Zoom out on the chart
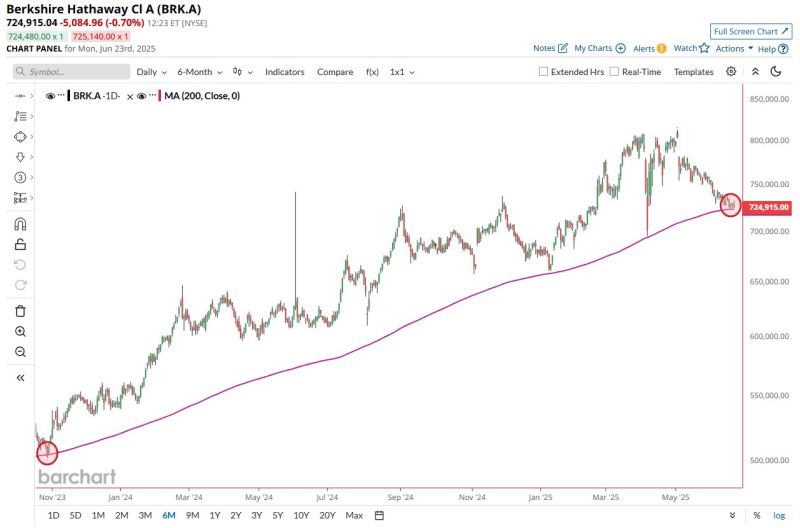 tap(20, 352)
